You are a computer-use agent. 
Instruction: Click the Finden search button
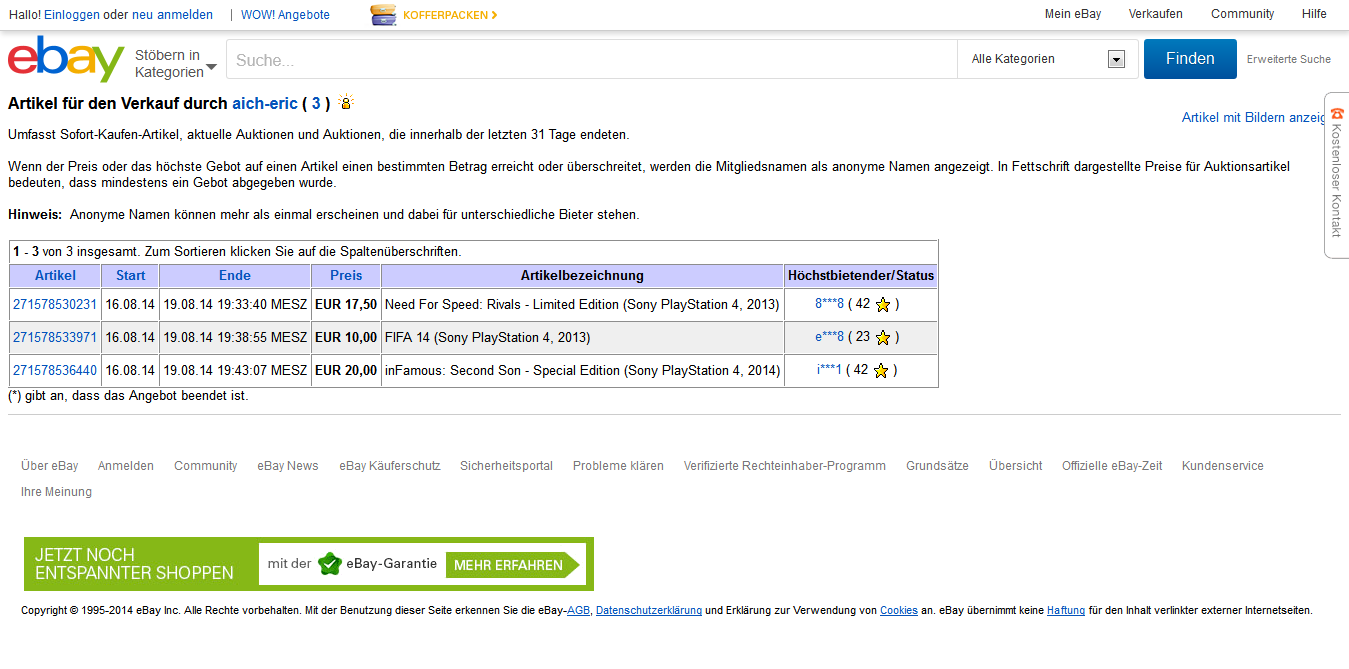coord(1190,59)
